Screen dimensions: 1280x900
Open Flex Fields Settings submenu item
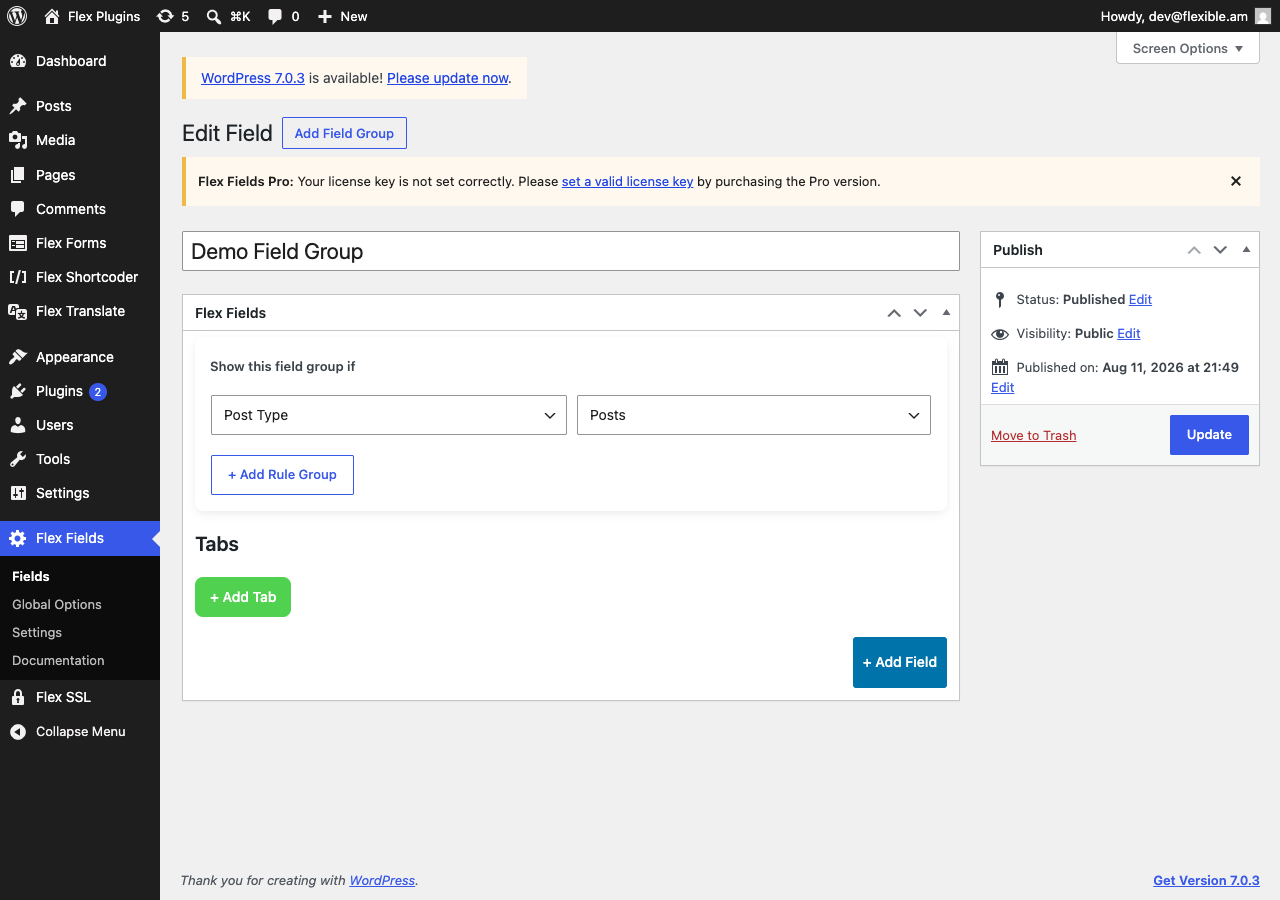pyautogui.click(x=37, y=632)
